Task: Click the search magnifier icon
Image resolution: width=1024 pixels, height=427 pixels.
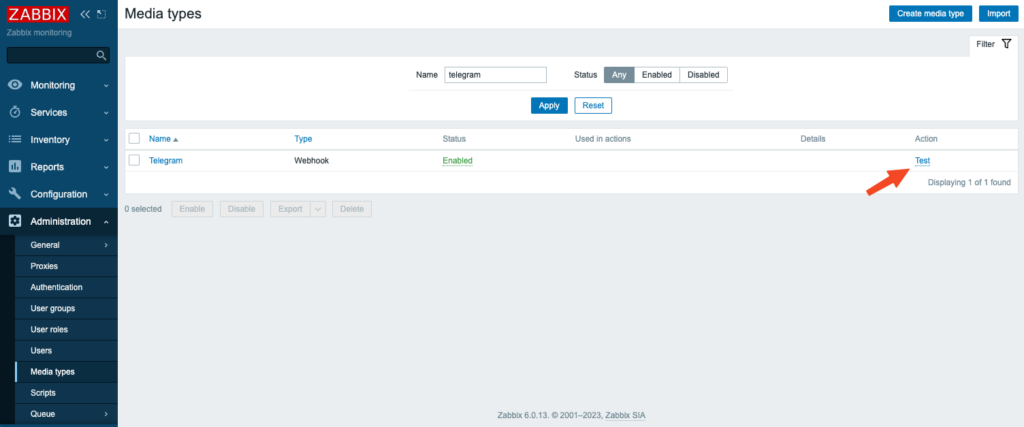Action: tap(101, 55)
